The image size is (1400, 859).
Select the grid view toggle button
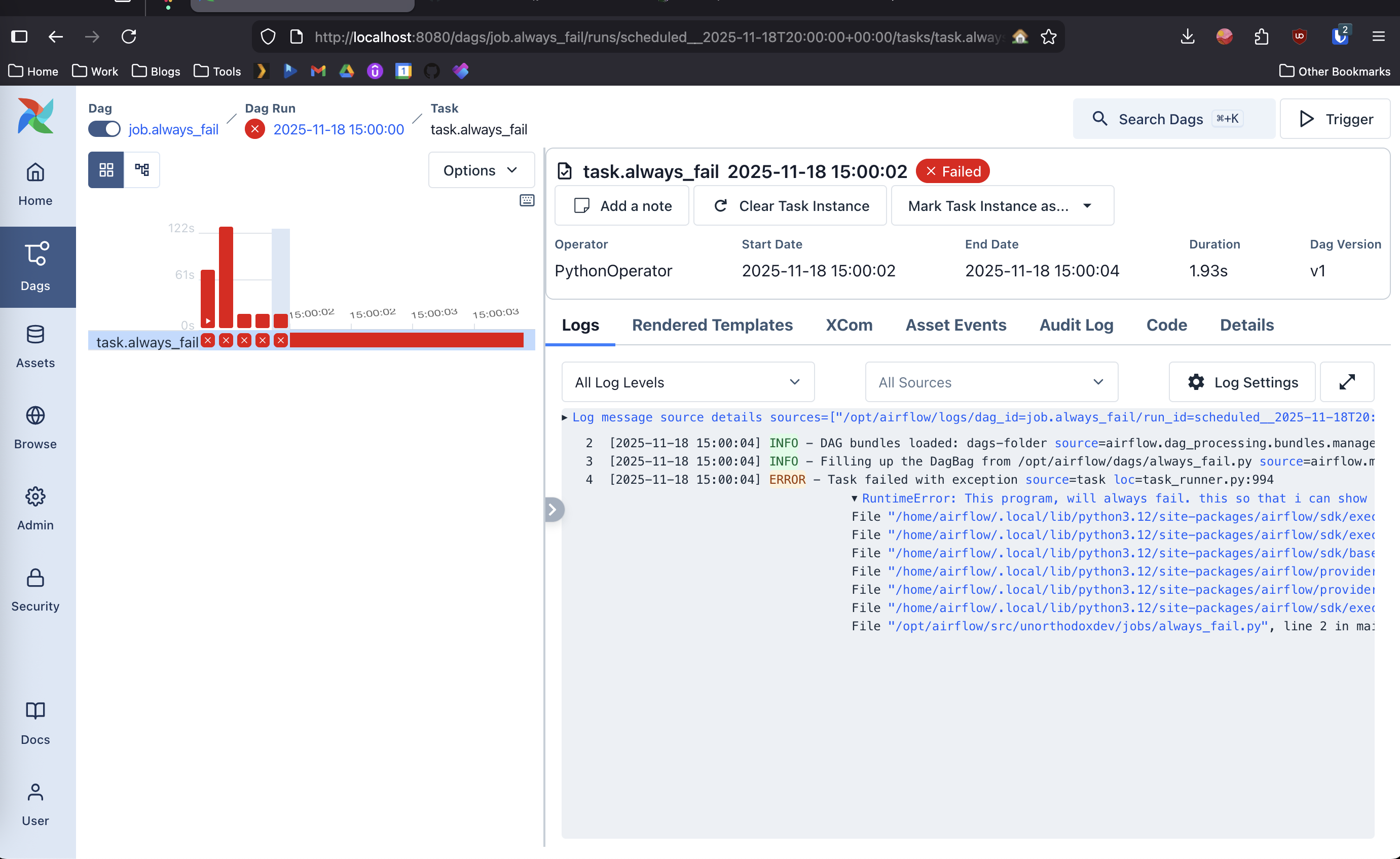(x=106, y=169)
